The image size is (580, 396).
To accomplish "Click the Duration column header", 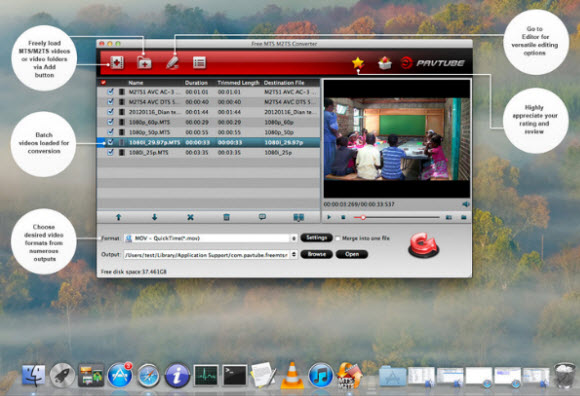I will pos(196,83).
